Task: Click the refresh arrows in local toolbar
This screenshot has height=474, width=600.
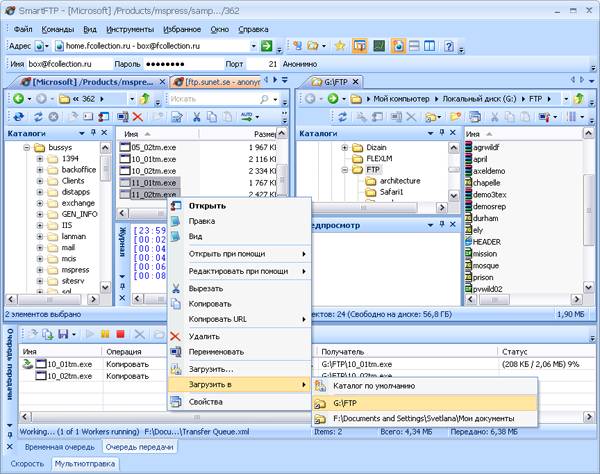Action: [342, 117]
